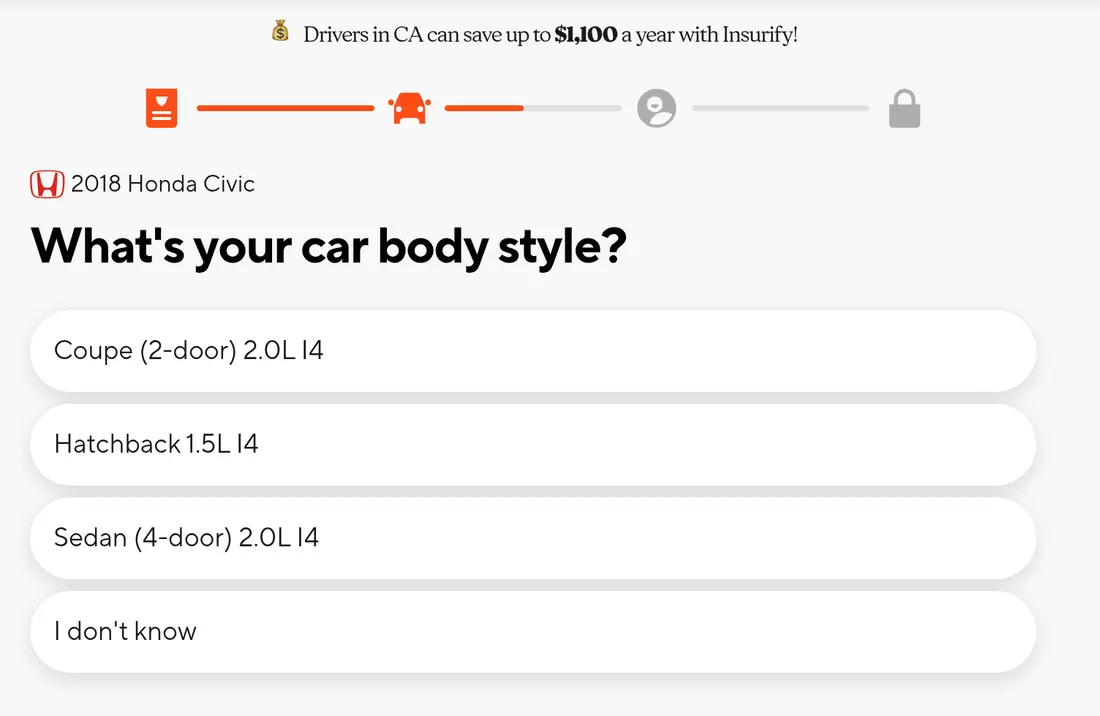
Task: Click the 2018 Honda Civic label
Action: point(163,184)
